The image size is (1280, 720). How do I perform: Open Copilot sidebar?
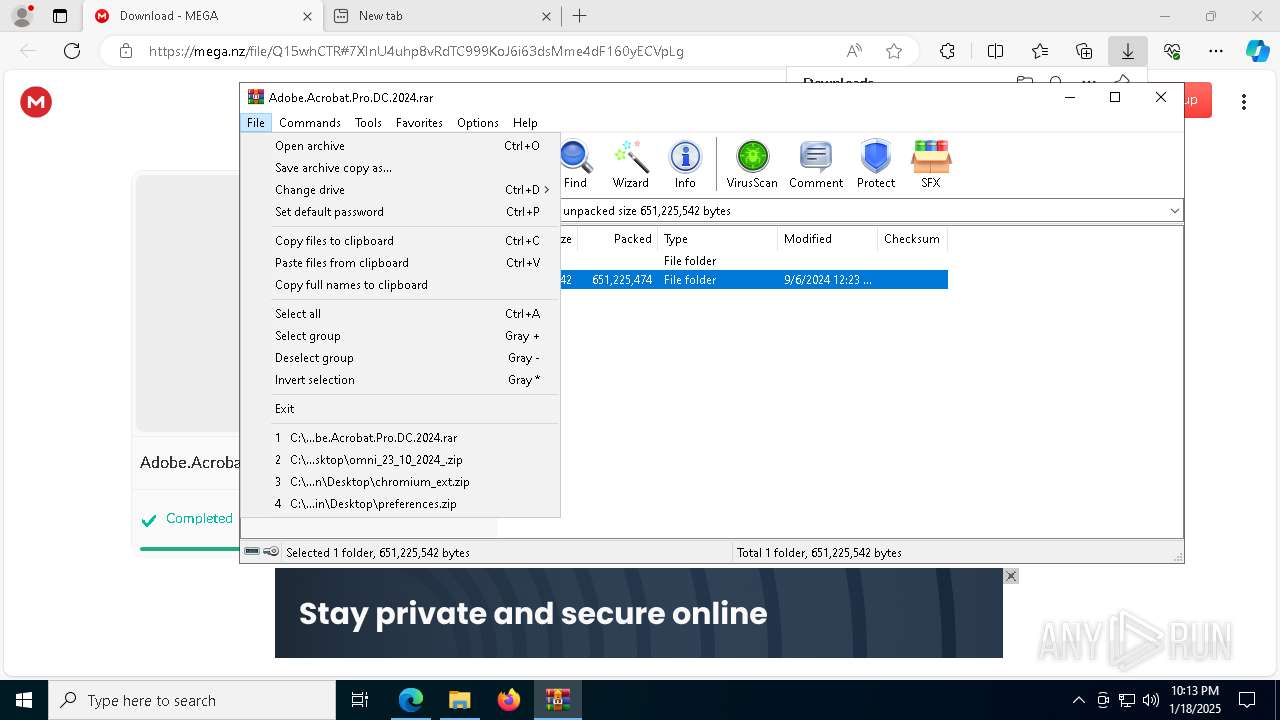click(1257, 51)
